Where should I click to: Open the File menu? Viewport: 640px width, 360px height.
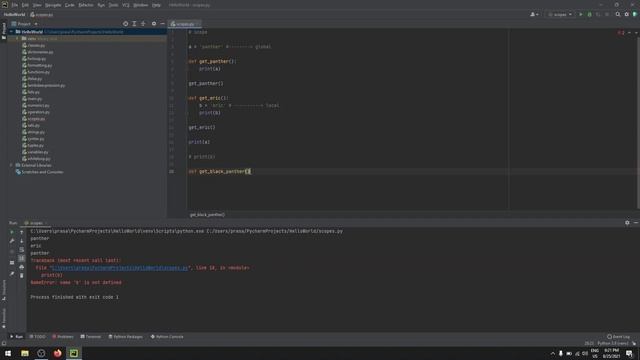[x=15, y=5]
